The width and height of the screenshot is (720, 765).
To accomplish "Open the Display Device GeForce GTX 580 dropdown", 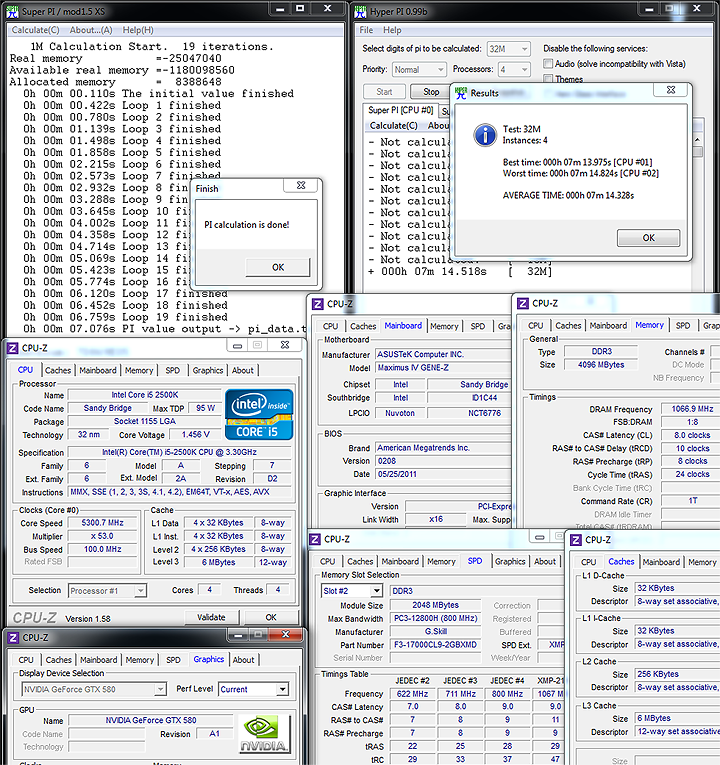I will [94, 689].
